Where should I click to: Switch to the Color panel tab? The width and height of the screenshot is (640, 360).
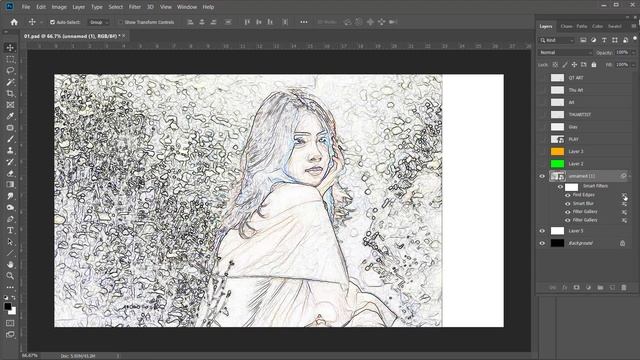pos(598,26)
